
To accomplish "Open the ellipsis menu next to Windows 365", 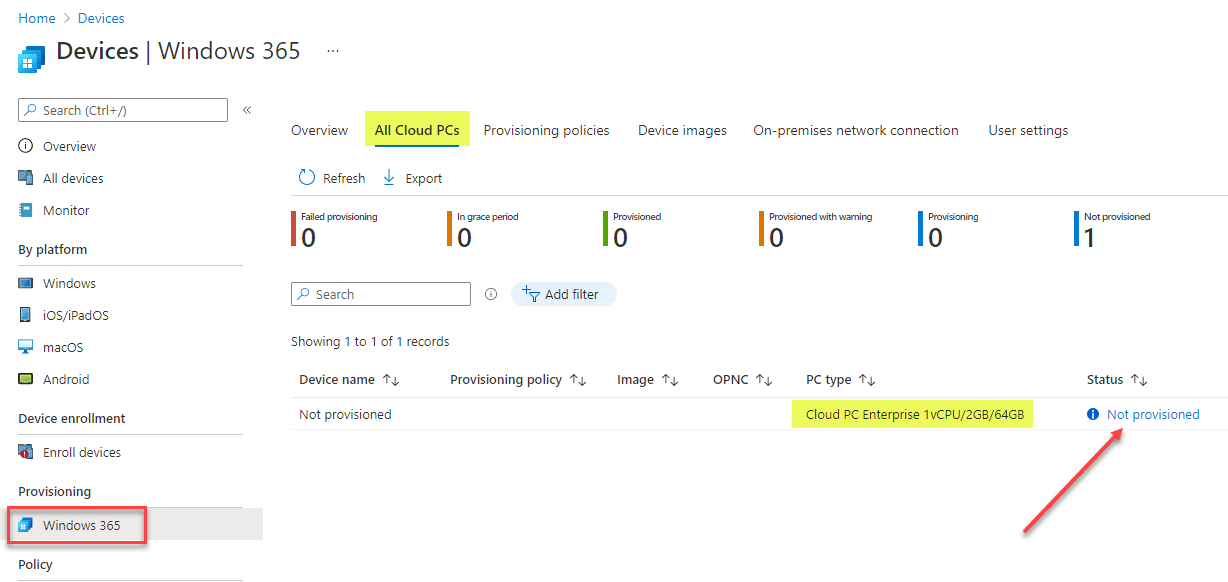I will point(332,50).
